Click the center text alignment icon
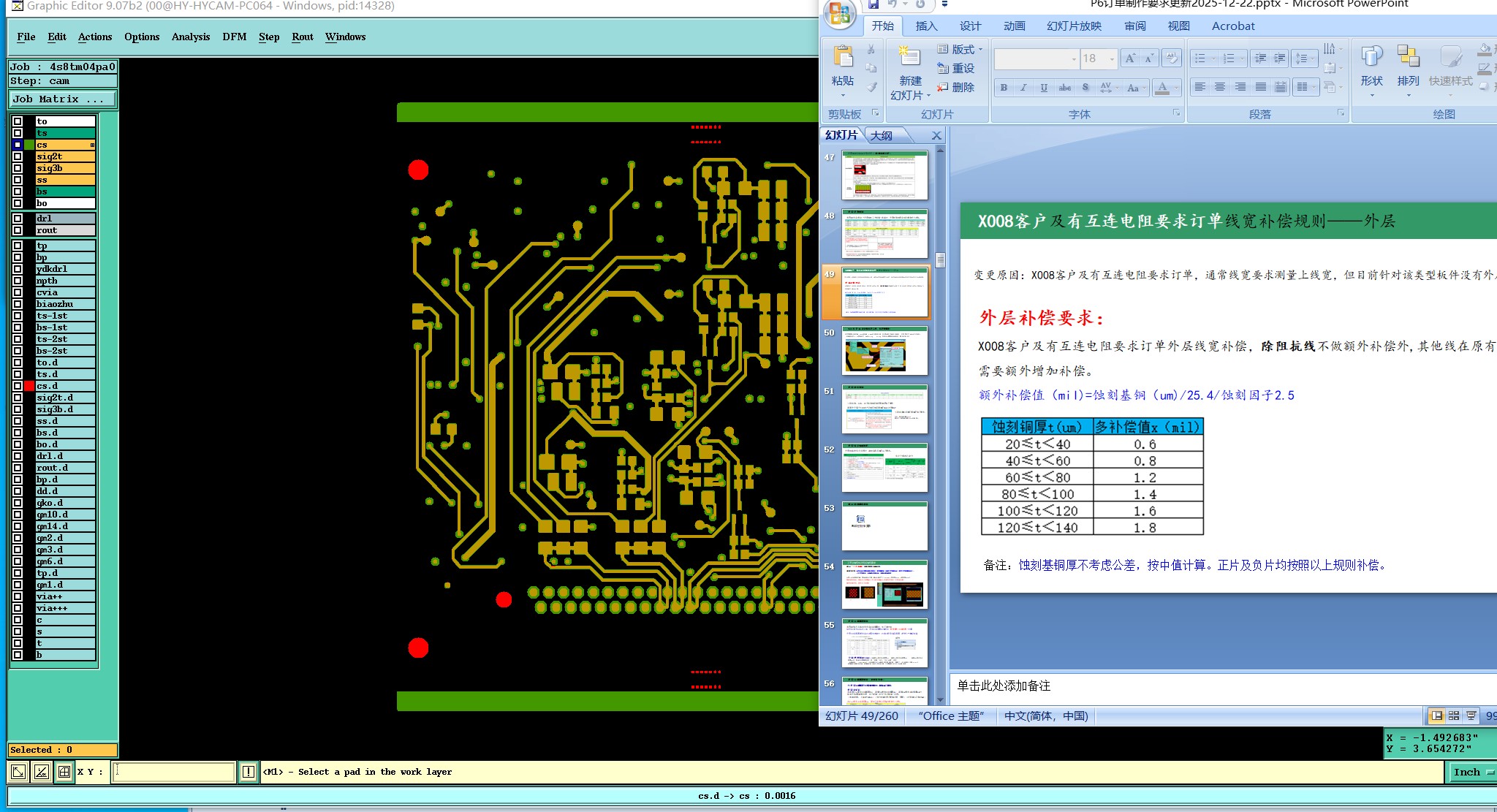This screenshot has width=1497, height=812. click(1220, 88)
